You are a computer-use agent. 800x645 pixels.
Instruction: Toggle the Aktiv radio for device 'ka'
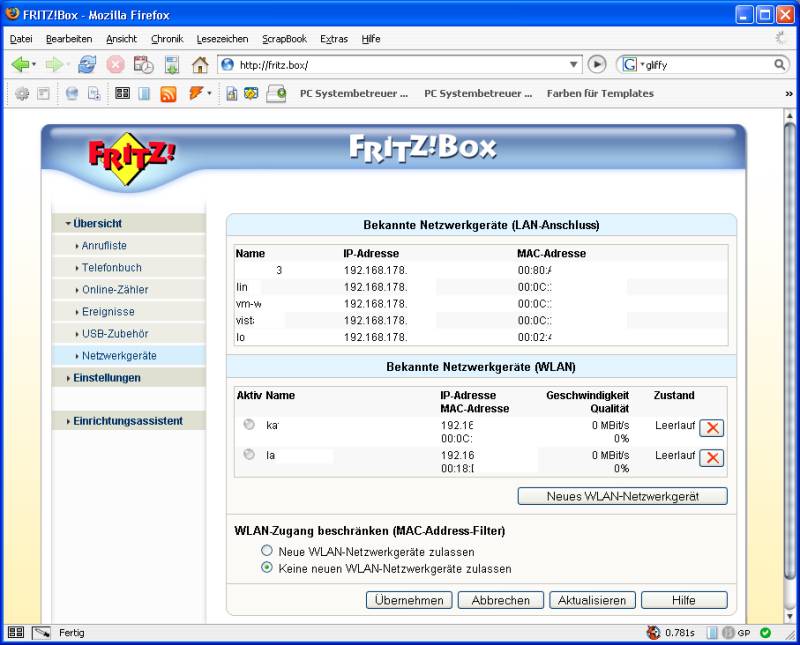(x=249, y=424)
